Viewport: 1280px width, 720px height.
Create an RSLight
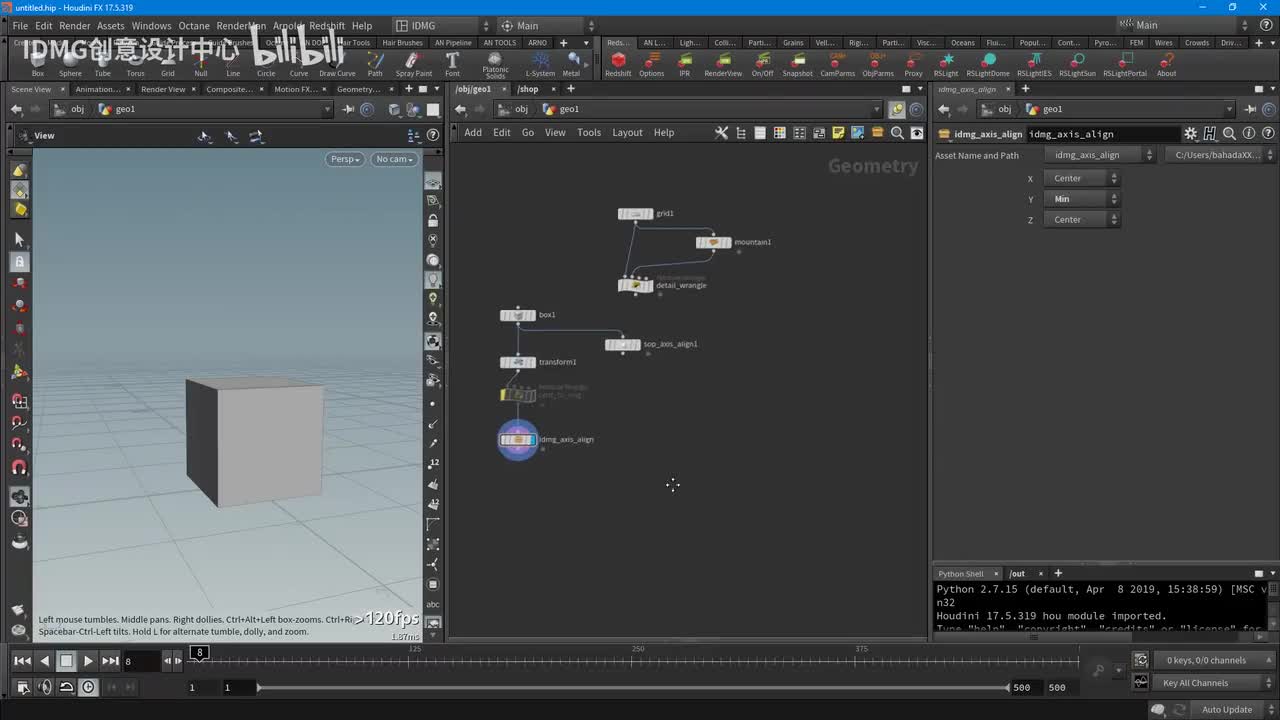coord(946,65)
